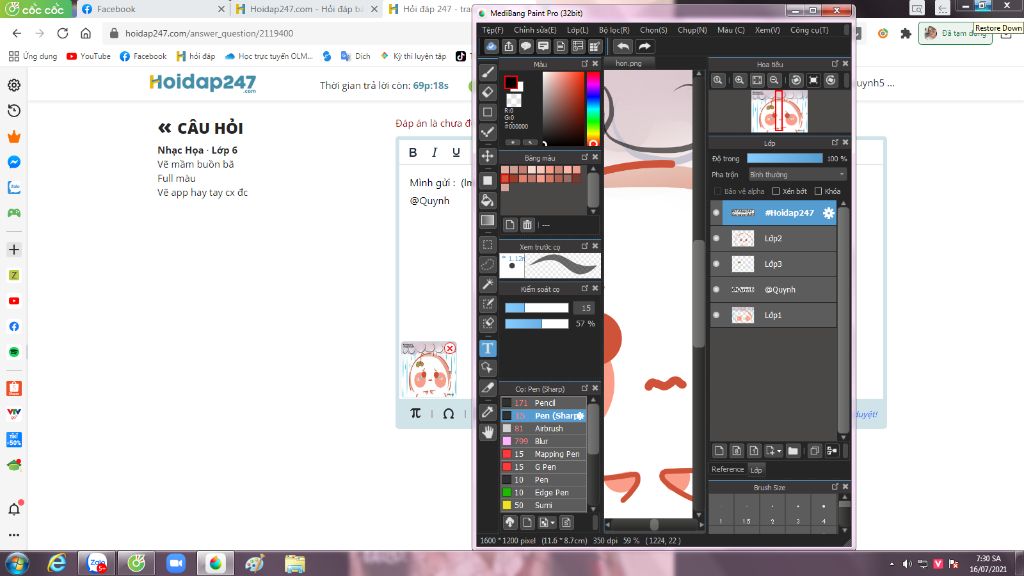
Task: Pick the Lasso selection tool
Action: click(x=487, y=264)
